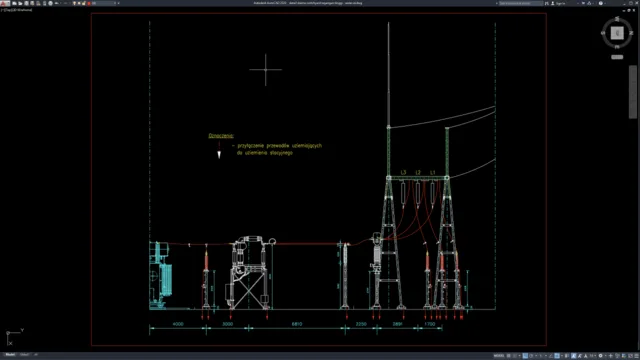Image resolution: width=640 pixels, height=360 pixels.
Task: Select the cyan transformer on the left of the drawing
Action: pyautogui.click(x=161, y=276)
